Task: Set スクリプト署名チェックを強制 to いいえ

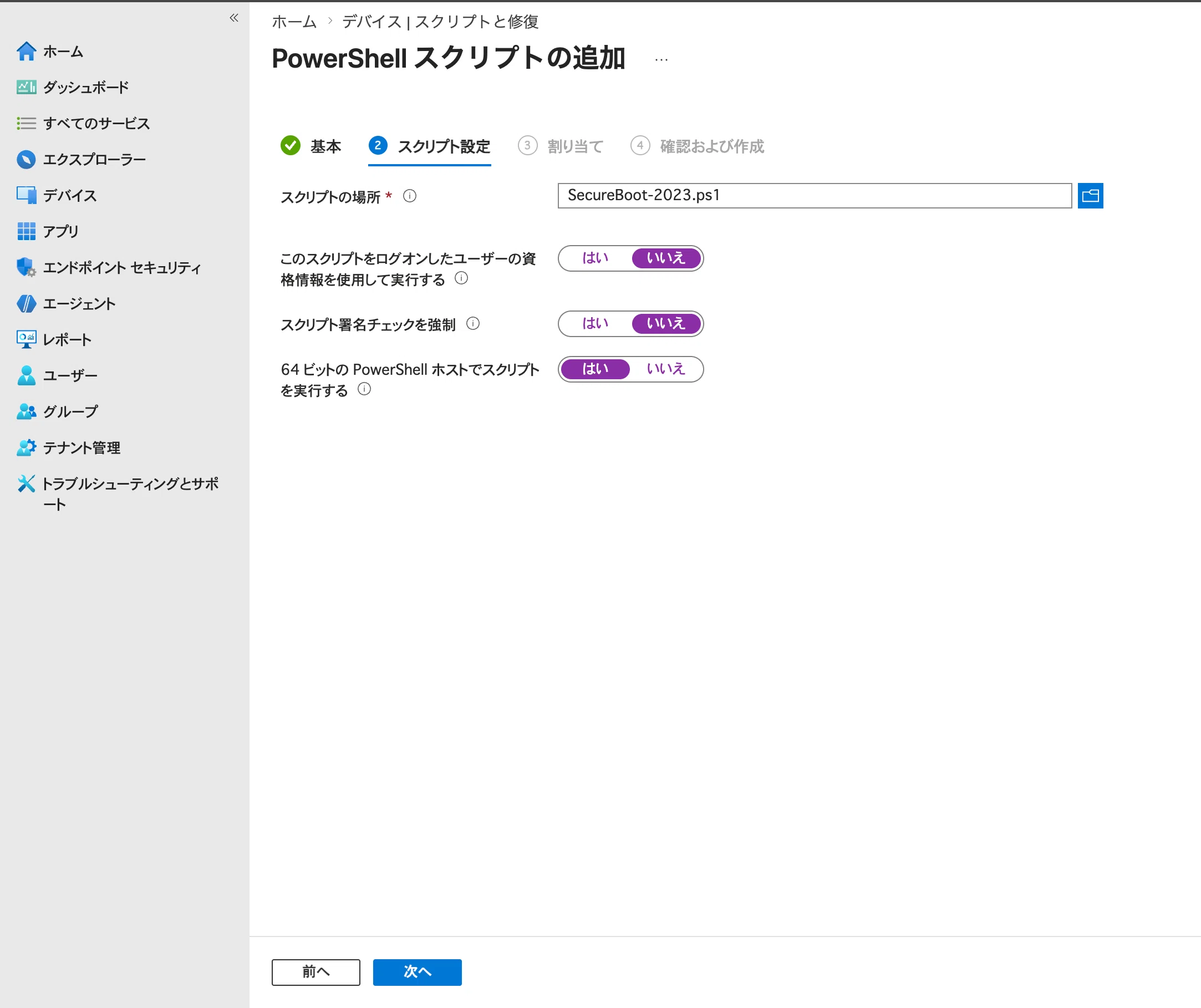Action: click(666, 324)
